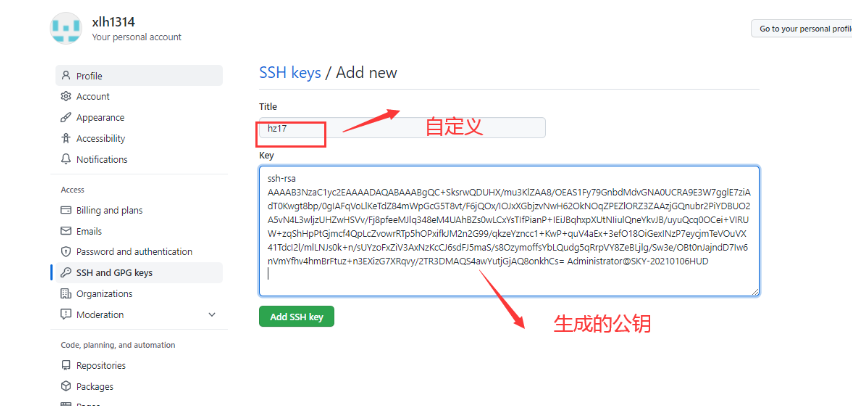Click the Appearance paintbrush icon
Viewport: 852px width, 406px height.
coord(66,117)
